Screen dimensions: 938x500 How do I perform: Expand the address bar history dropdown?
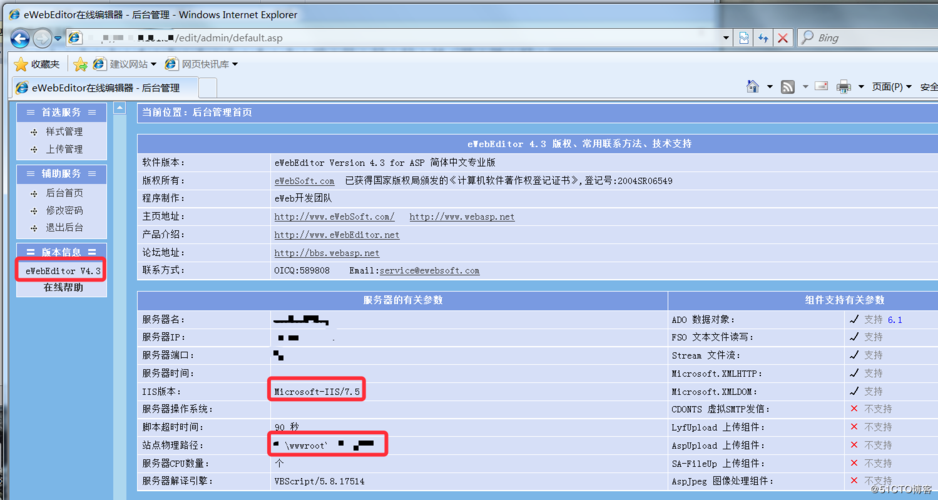click(726, 38)
